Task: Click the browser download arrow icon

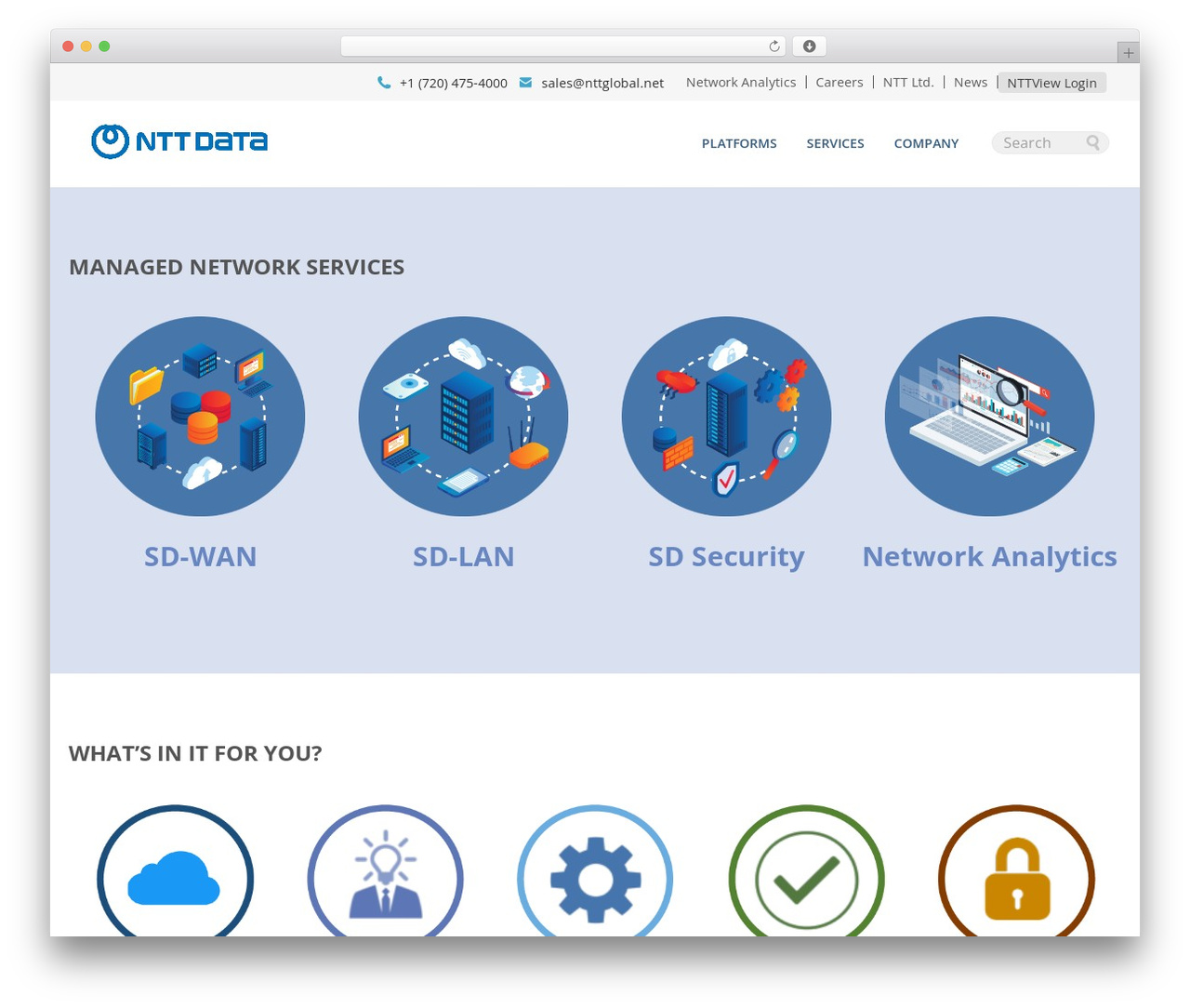Action: [809, 46]
